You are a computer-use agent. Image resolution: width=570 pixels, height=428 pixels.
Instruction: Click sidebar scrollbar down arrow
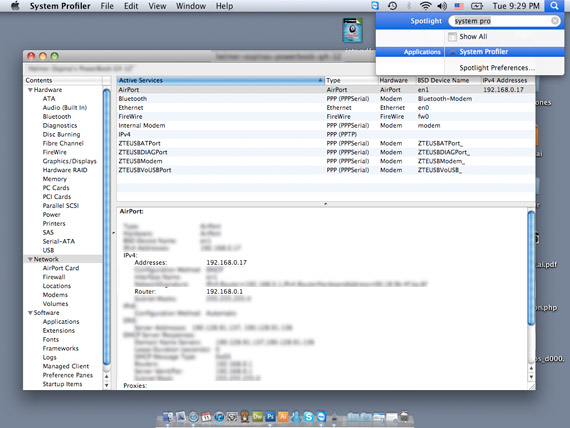107,385
